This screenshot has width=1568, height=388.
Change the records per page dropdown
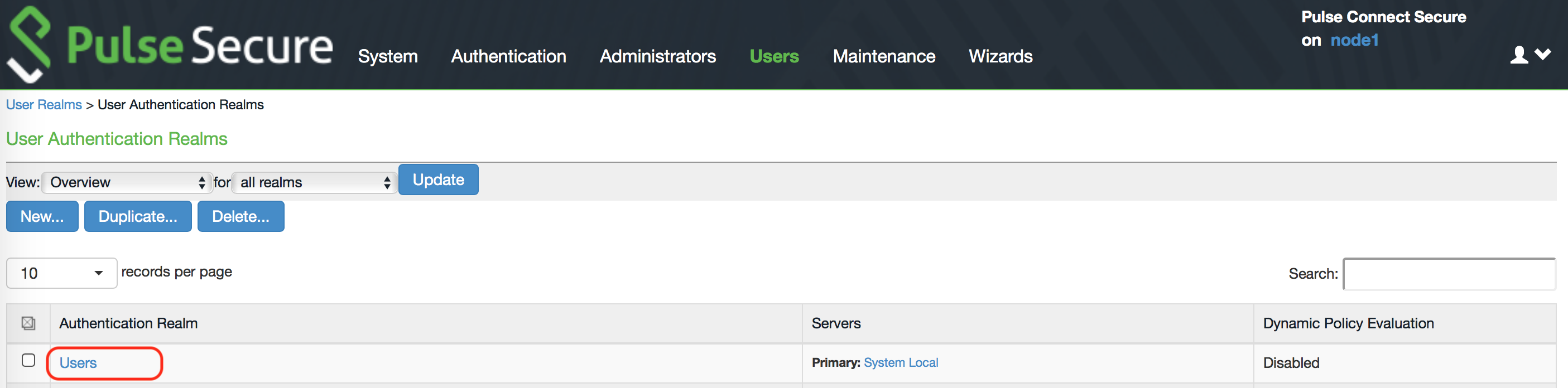click(x=61, y=273)
